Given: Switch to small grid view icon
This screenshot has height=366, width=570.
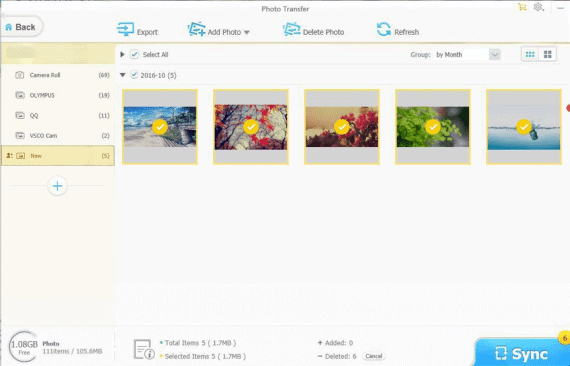Looking at the screenshot, I should point(530,55).
